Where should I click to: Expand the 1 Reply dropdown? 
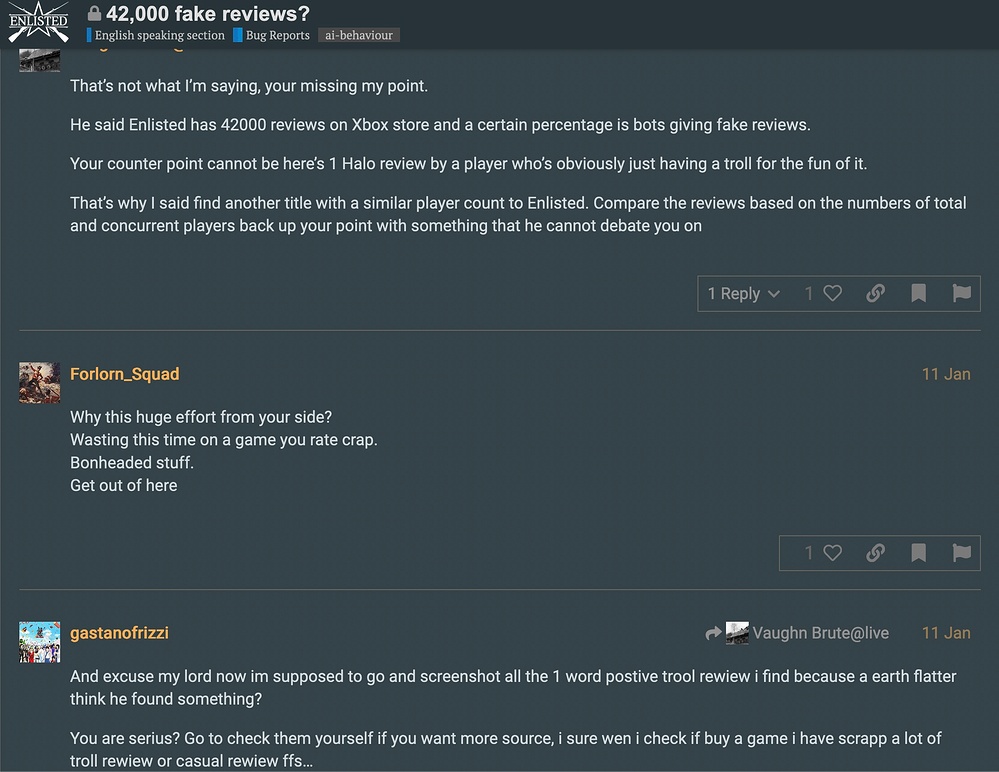coord(744,294)
